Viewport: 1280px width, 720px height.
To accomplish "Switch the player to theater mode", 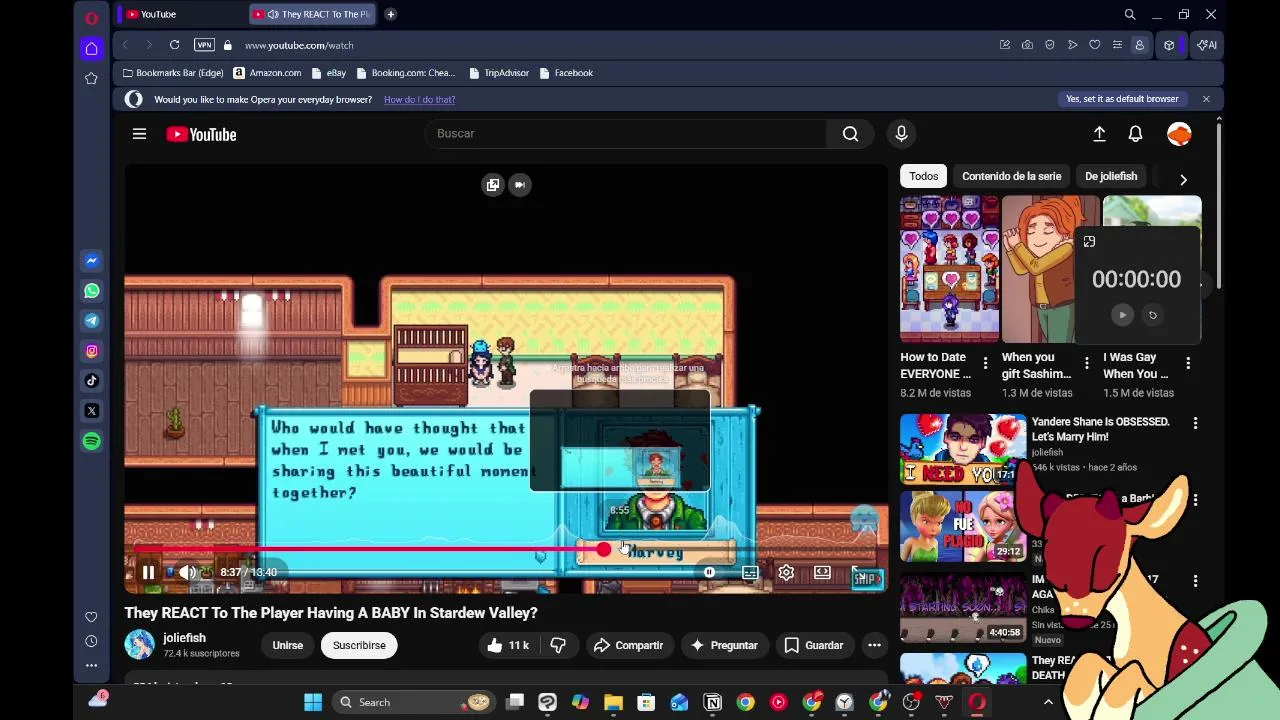I will tap(822, 573).
